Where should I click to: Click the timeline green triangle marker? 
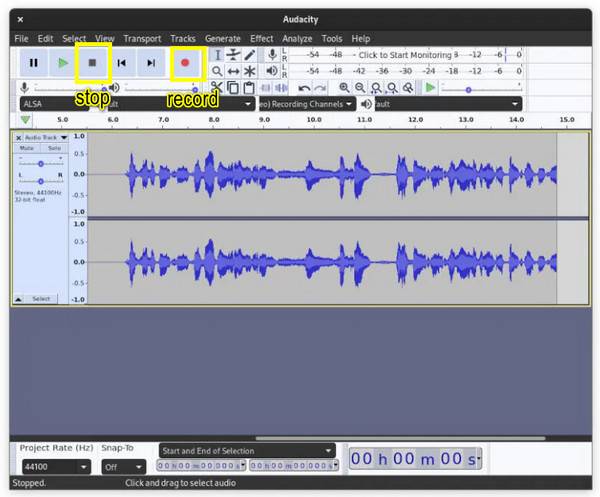click(x=25, y=120)
